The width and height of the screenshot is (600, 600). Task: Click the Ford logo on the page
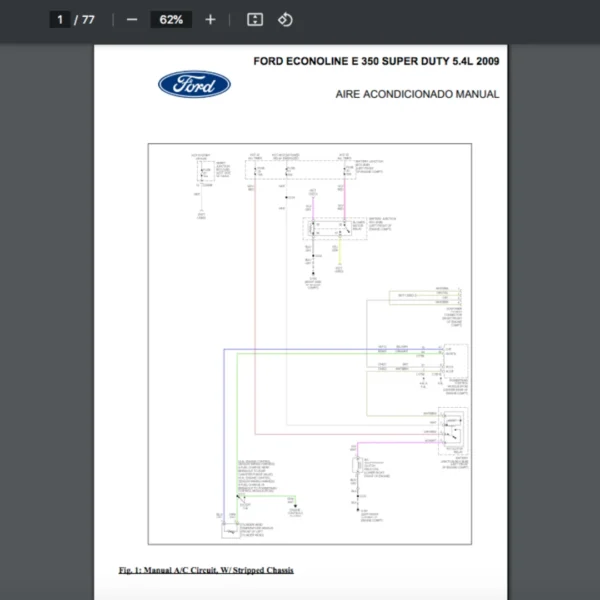(194, 84)
